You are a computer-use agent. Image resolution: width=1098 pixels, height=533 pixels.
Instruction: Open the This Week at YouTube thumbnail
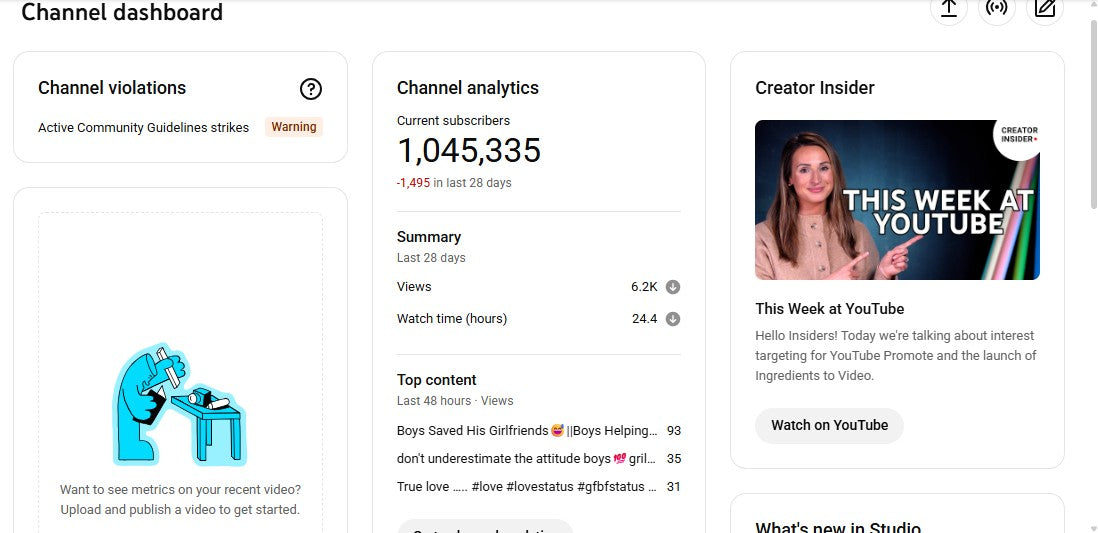(897, 200)
